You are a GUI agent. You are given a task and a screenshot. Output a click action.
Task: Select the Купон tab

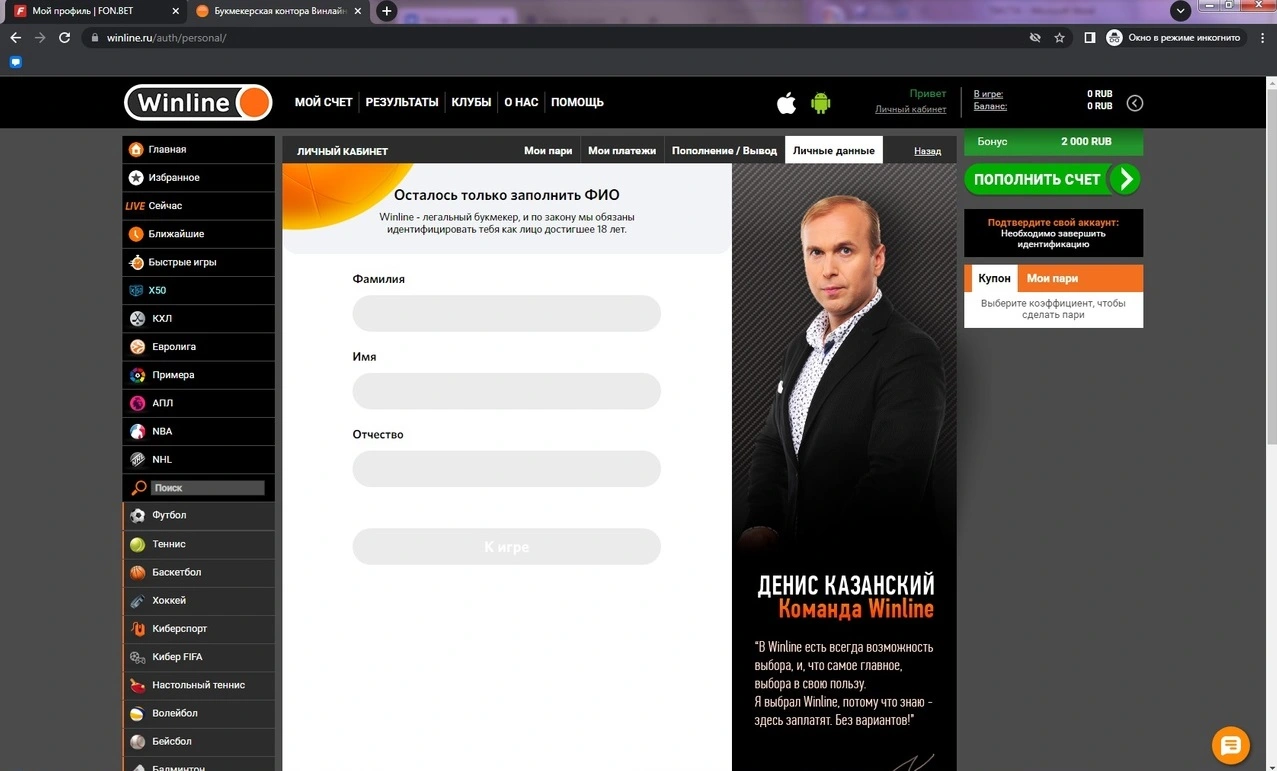coord(994,278)
